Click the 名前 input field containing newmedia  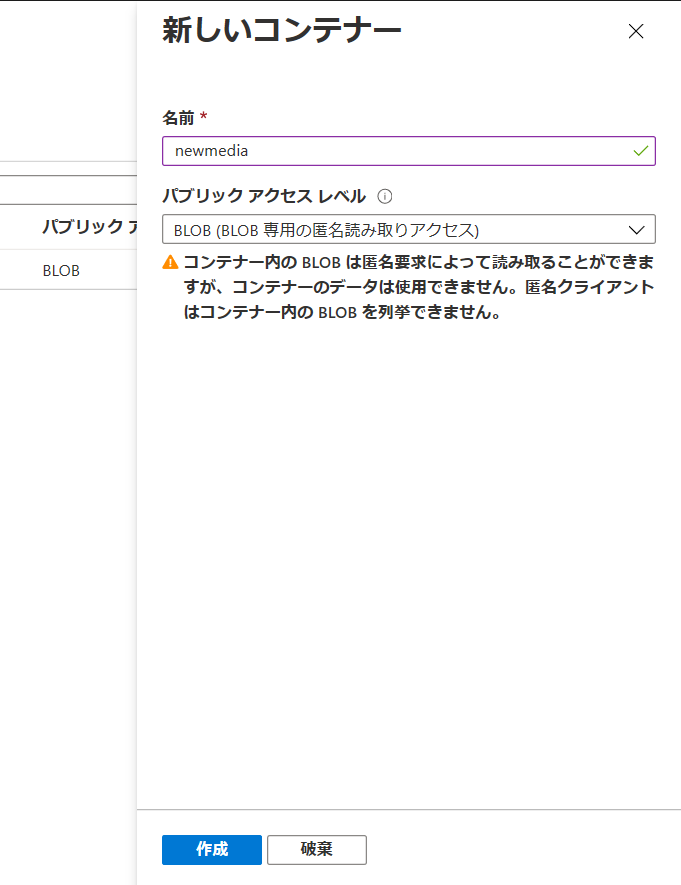point(408,151)
